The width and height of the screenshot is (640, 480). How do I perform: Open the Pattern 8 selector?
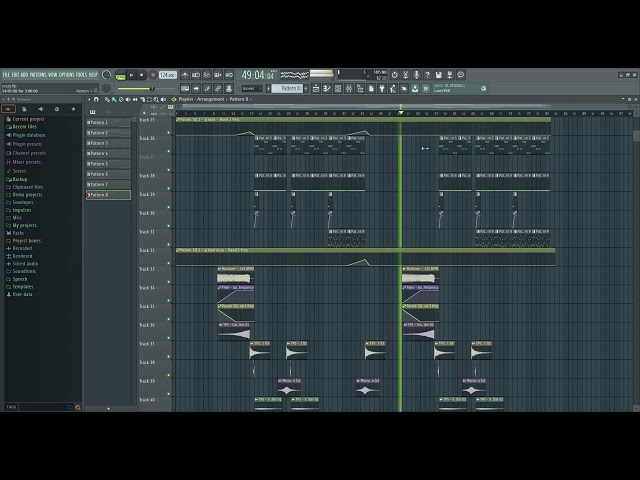pos(287,89)
